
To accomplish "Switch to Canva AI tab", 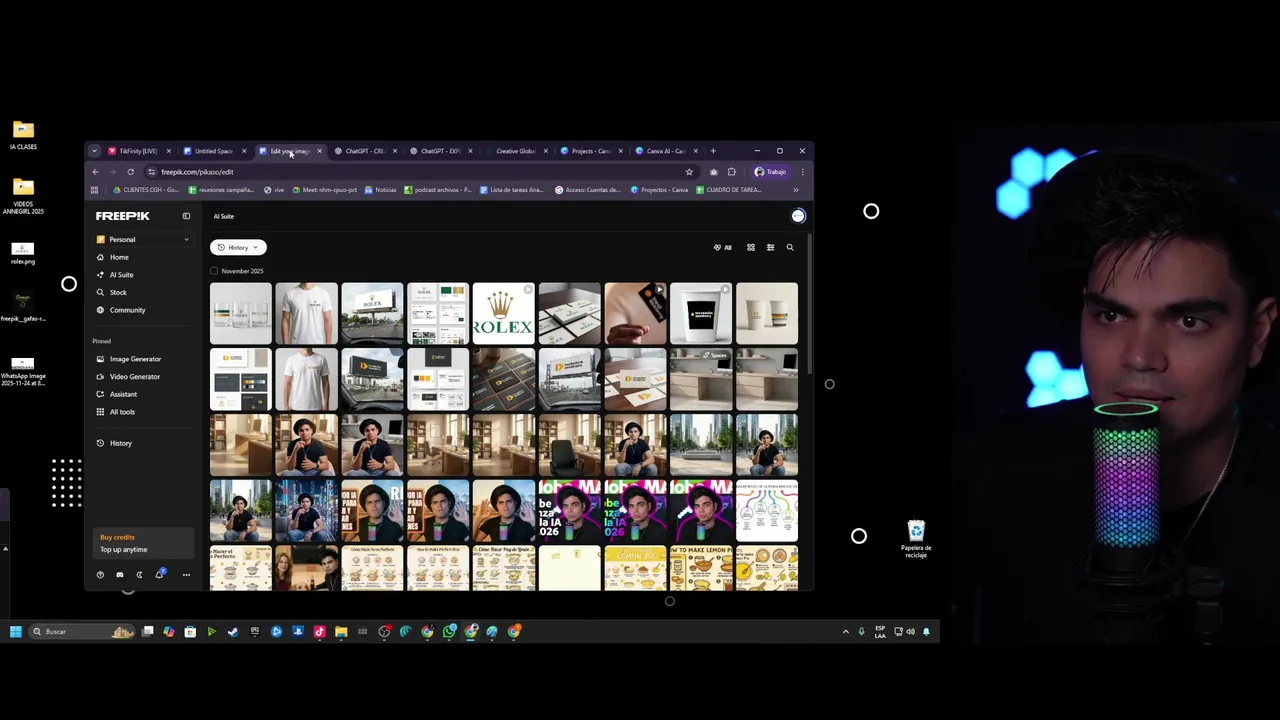I will pyautogui.click(x=666, y=151).
